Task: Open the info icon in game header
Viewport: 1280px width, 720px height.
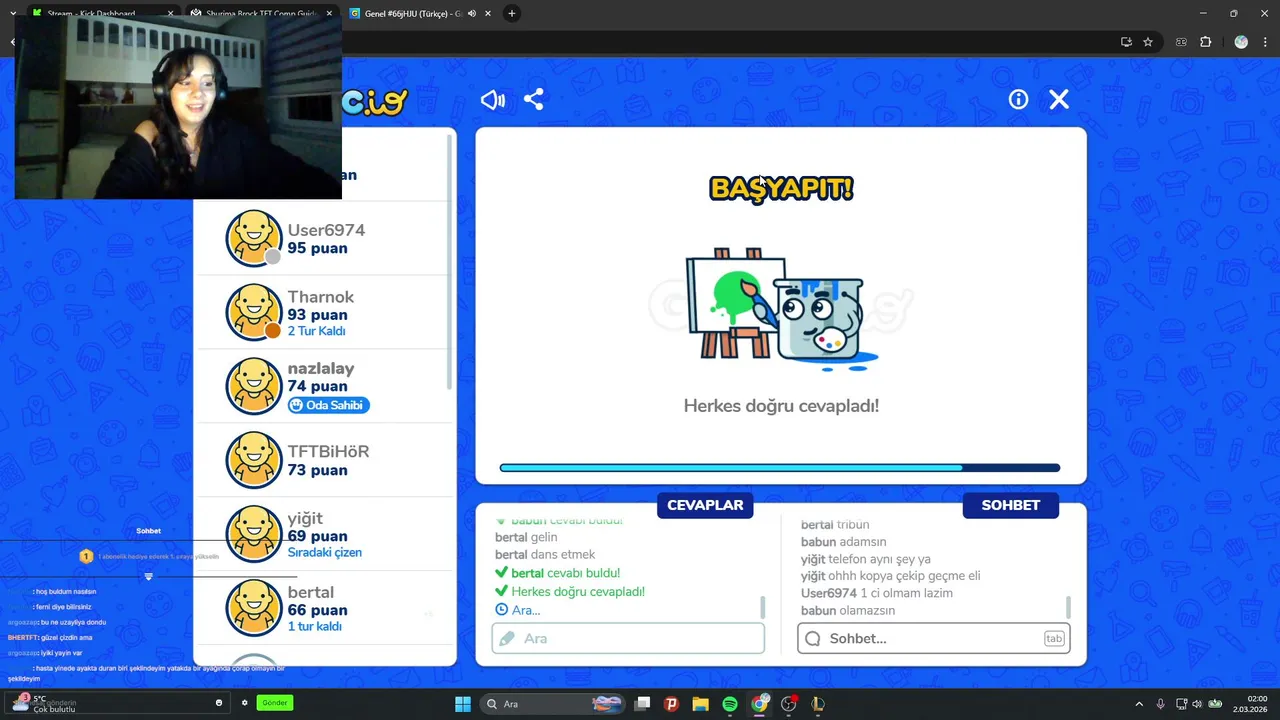Action: click(1018, 99)
